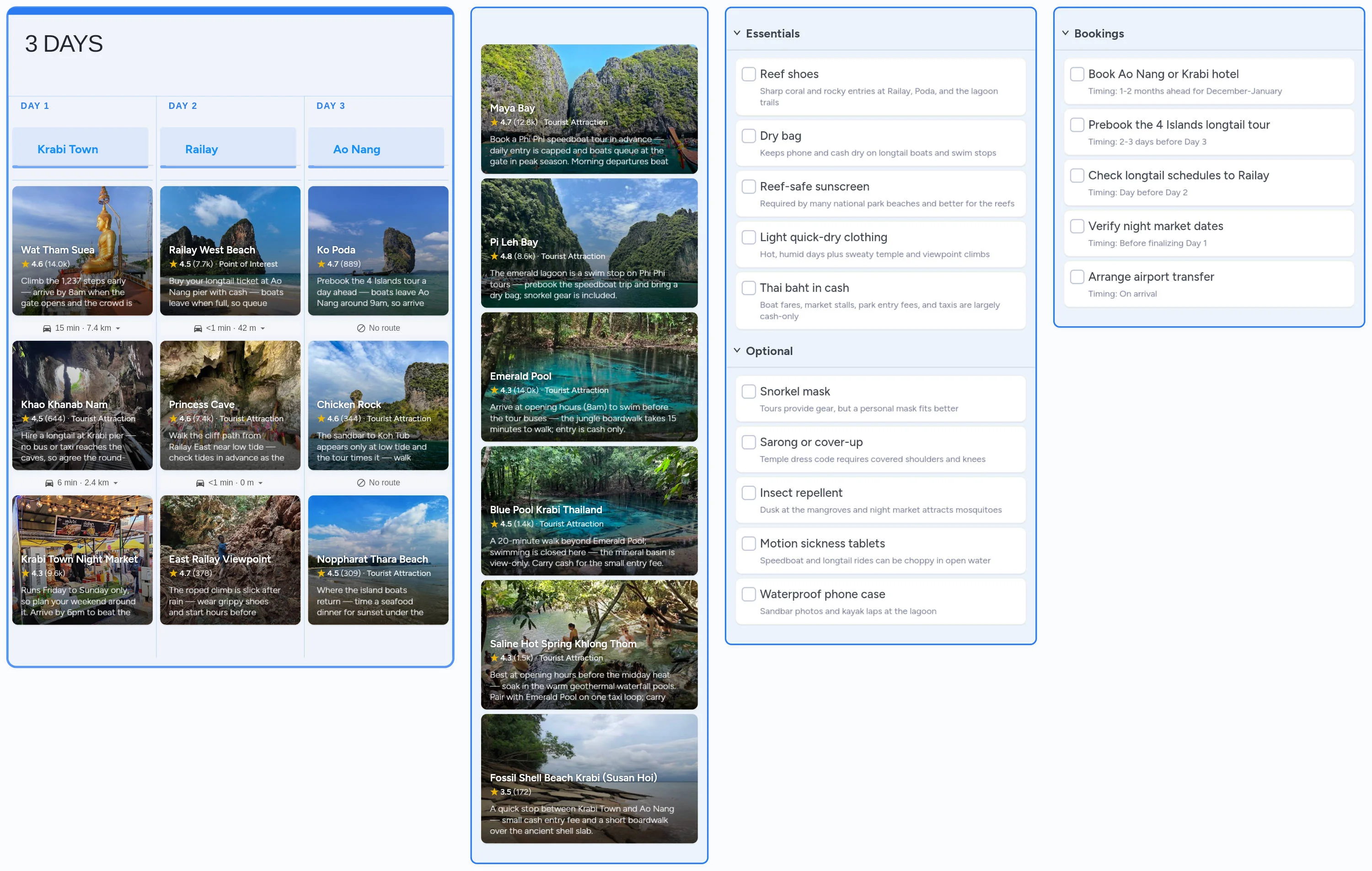Viewport: 1372px width, 871px height.
Task: Open the Maya Bay suggestion card
Action: pyautogui.click(x=589, y=109)
